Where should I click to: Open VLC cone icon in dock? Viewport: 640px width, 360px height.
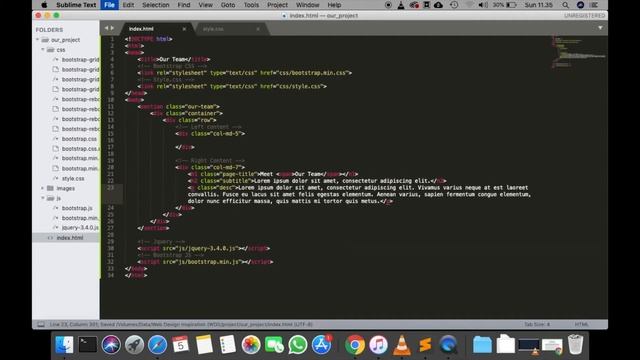point(402,345)
